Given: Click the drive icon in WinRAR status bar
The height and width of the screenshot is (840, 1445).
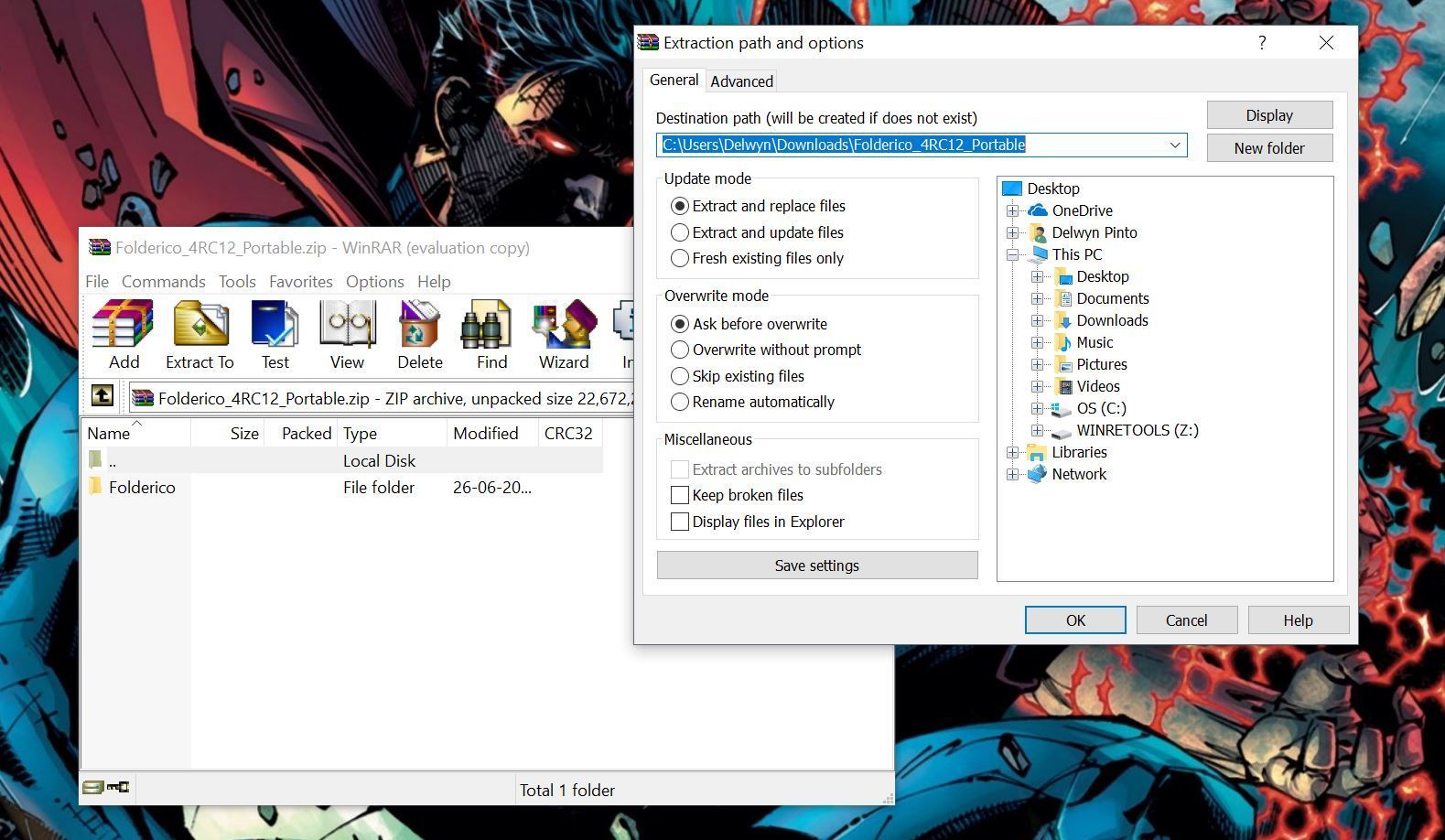Looking at the screenshot, I should point(92,787).
